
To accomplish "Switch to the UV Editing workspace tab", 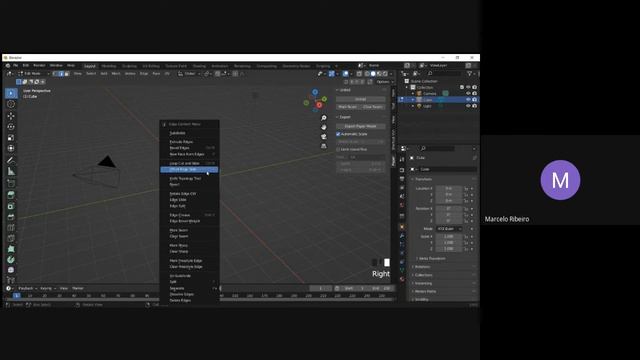I will tap(151, 66).
